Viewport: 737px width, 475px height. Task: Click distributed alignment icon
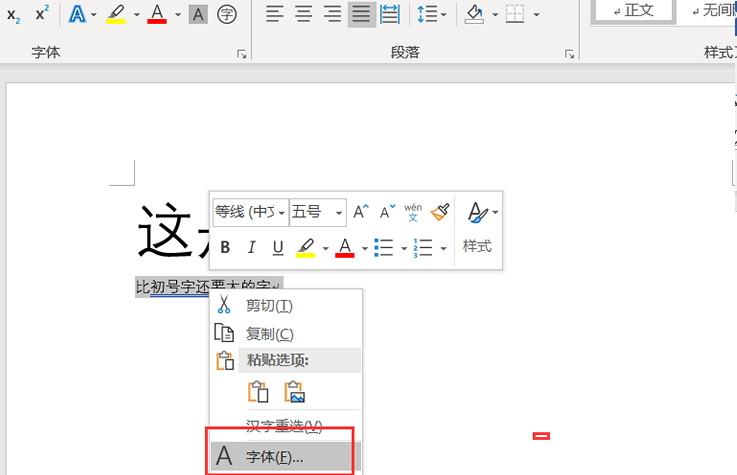click(390, 14)
